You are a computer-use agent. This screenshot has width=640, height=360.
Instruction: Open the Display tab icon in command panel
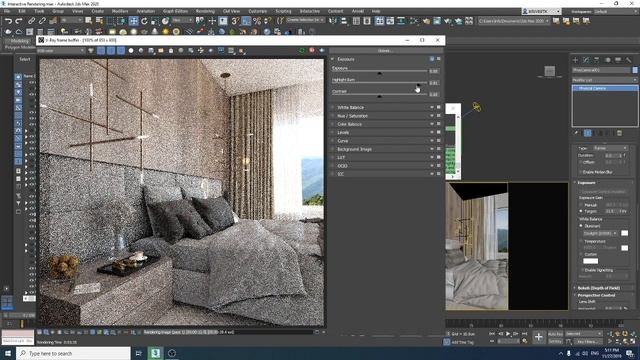click(618, 60)
